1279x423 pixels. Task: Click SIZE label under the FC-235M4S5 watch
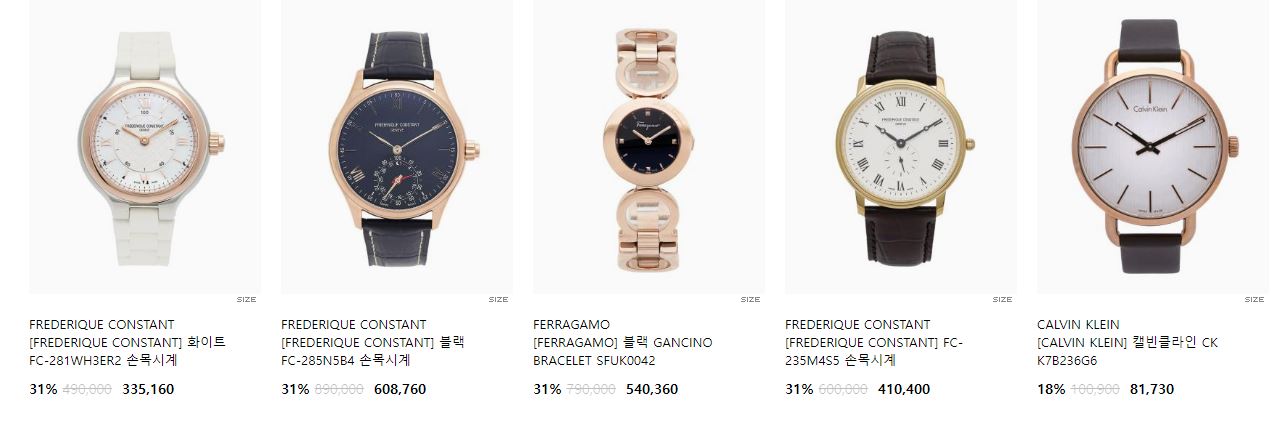pyautogui.click(x=1002, y=299)
